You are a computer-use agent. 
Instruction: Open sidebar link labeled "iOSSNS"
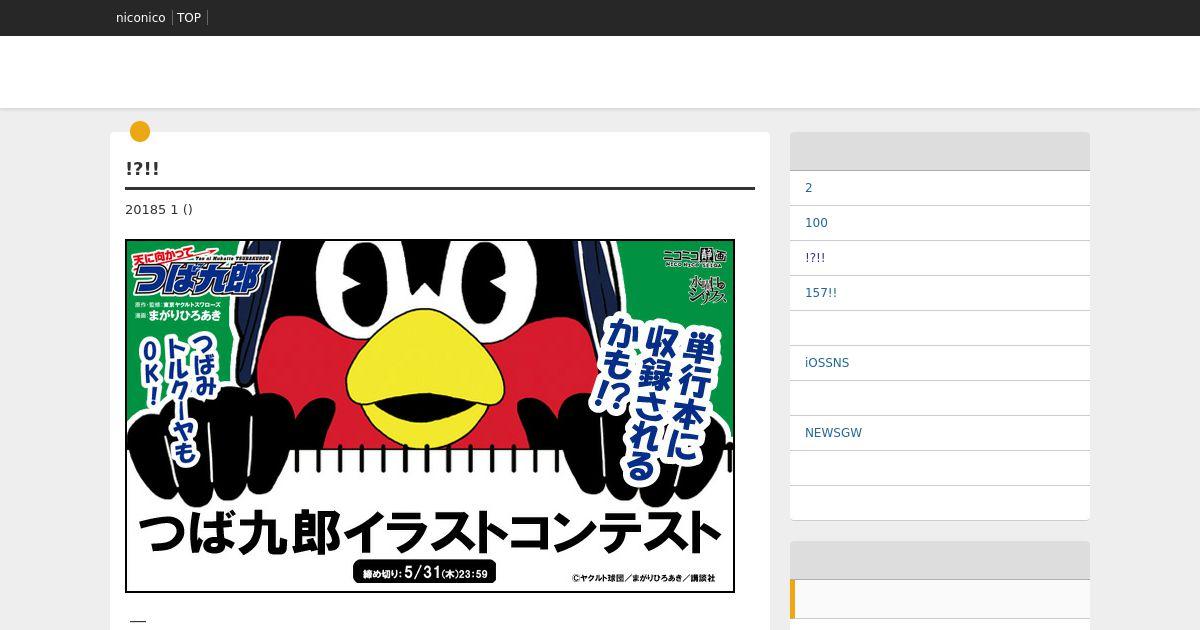pyautogui.click(x=827, y=363)
